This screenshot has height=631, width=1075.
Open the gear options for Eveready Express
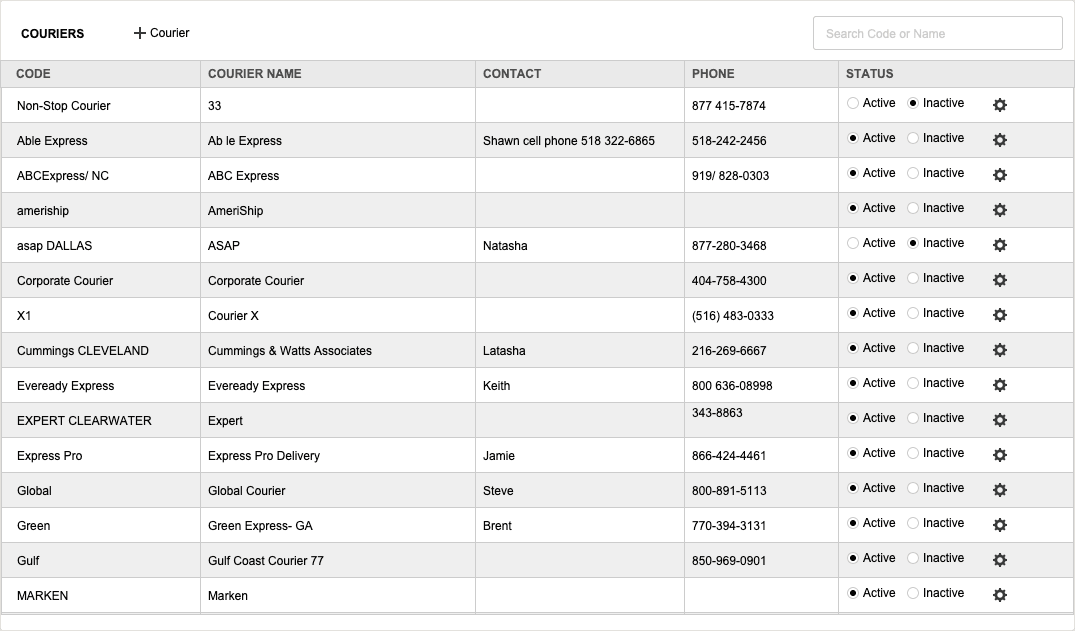coord(999,385)
